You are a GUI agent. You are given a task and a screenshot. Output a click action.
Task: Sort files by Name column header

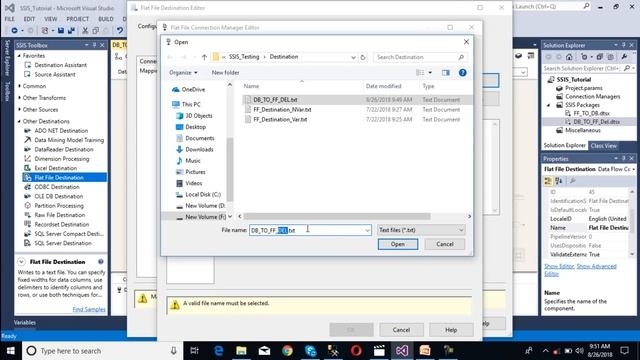(251, 86)
